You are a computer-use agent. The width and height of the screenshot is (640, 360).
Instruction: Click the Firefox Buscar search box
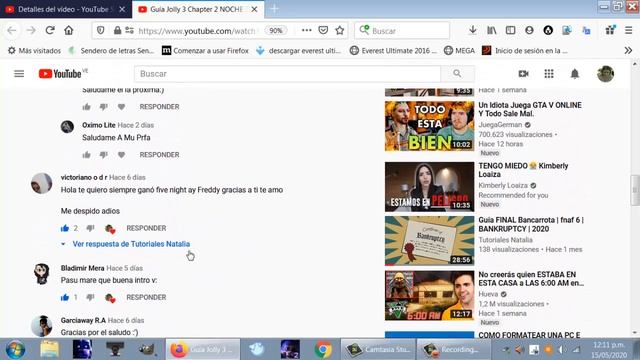click(x=402, y=31)
